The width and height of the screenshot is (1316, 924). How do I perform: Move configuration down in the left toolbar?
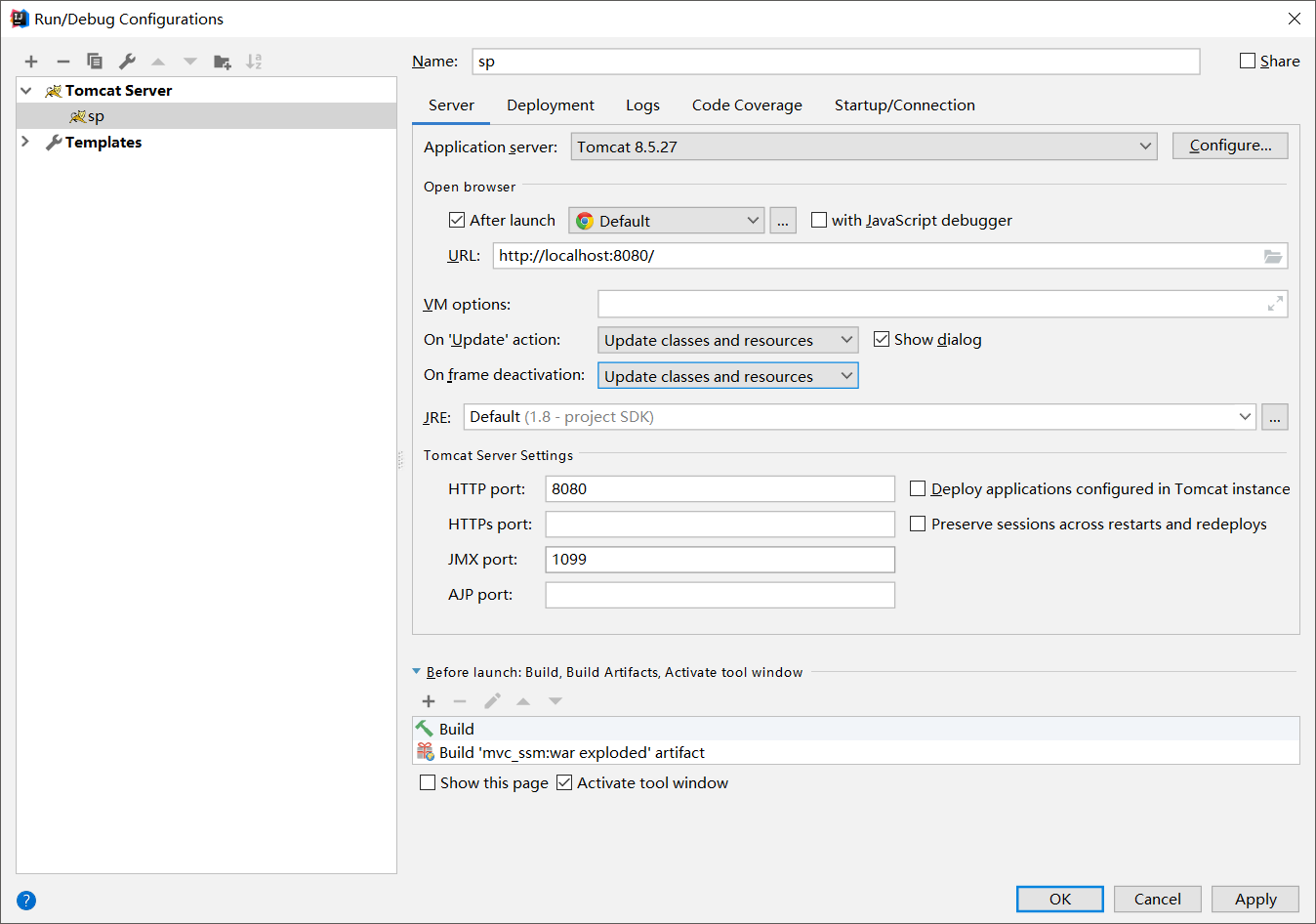tap(190, 62)
